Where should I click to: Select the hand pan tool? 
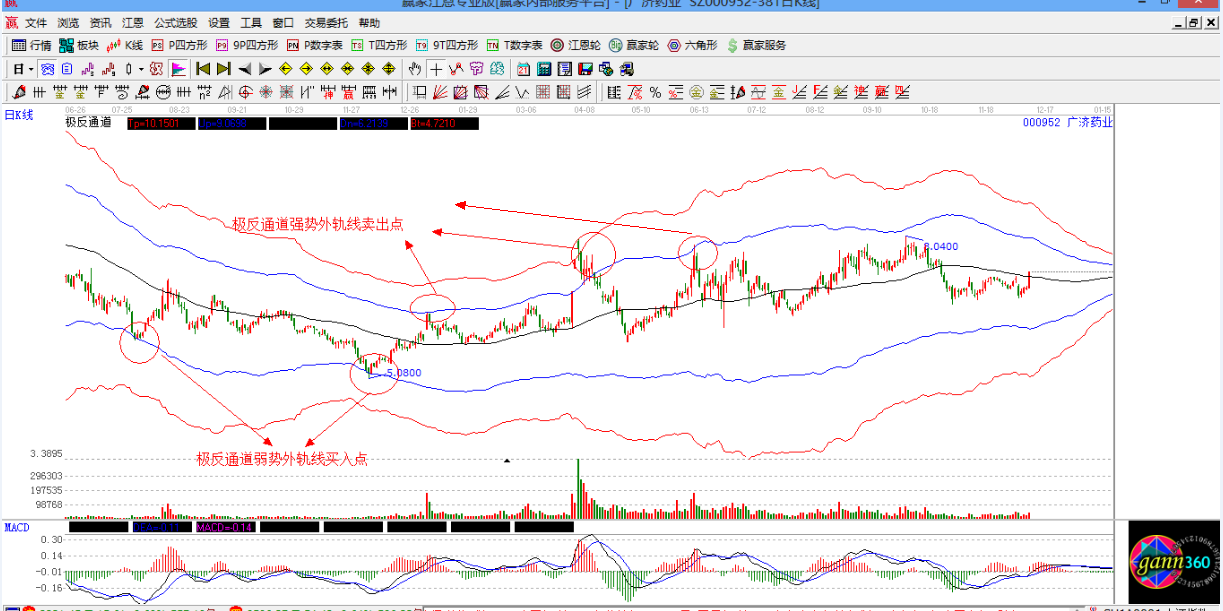(x=414, y=69)
